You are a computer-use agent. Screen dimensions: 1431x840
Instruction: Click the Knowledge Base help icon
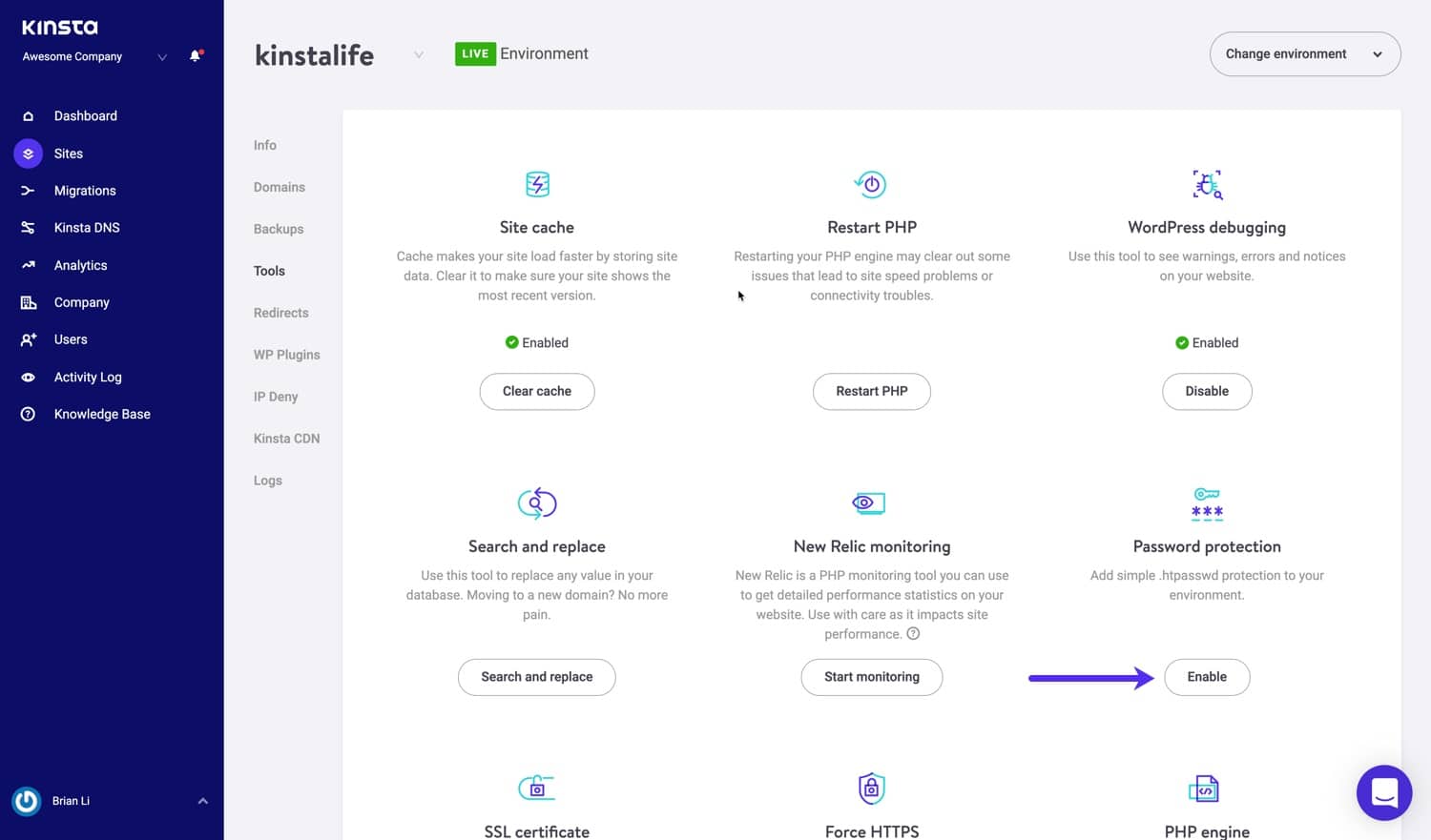(x=28, y=415)
